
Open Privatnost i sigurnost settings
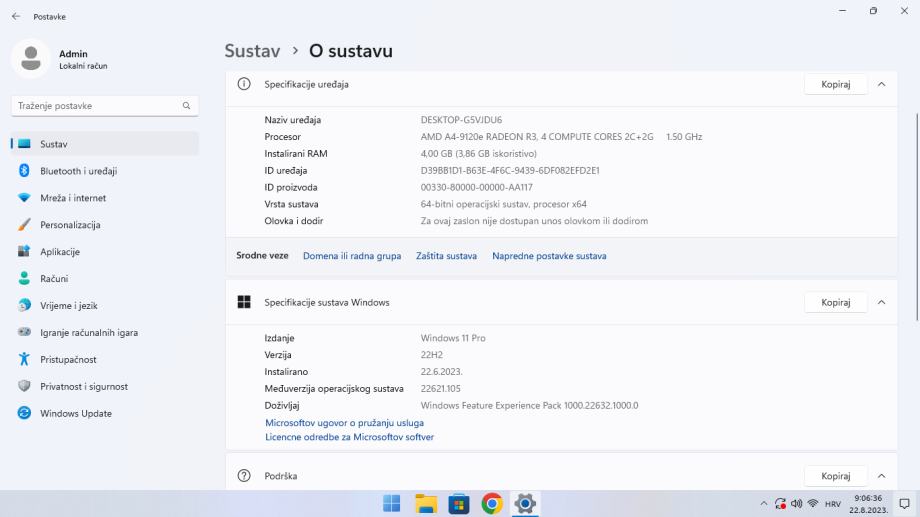(x=105, y=387)
